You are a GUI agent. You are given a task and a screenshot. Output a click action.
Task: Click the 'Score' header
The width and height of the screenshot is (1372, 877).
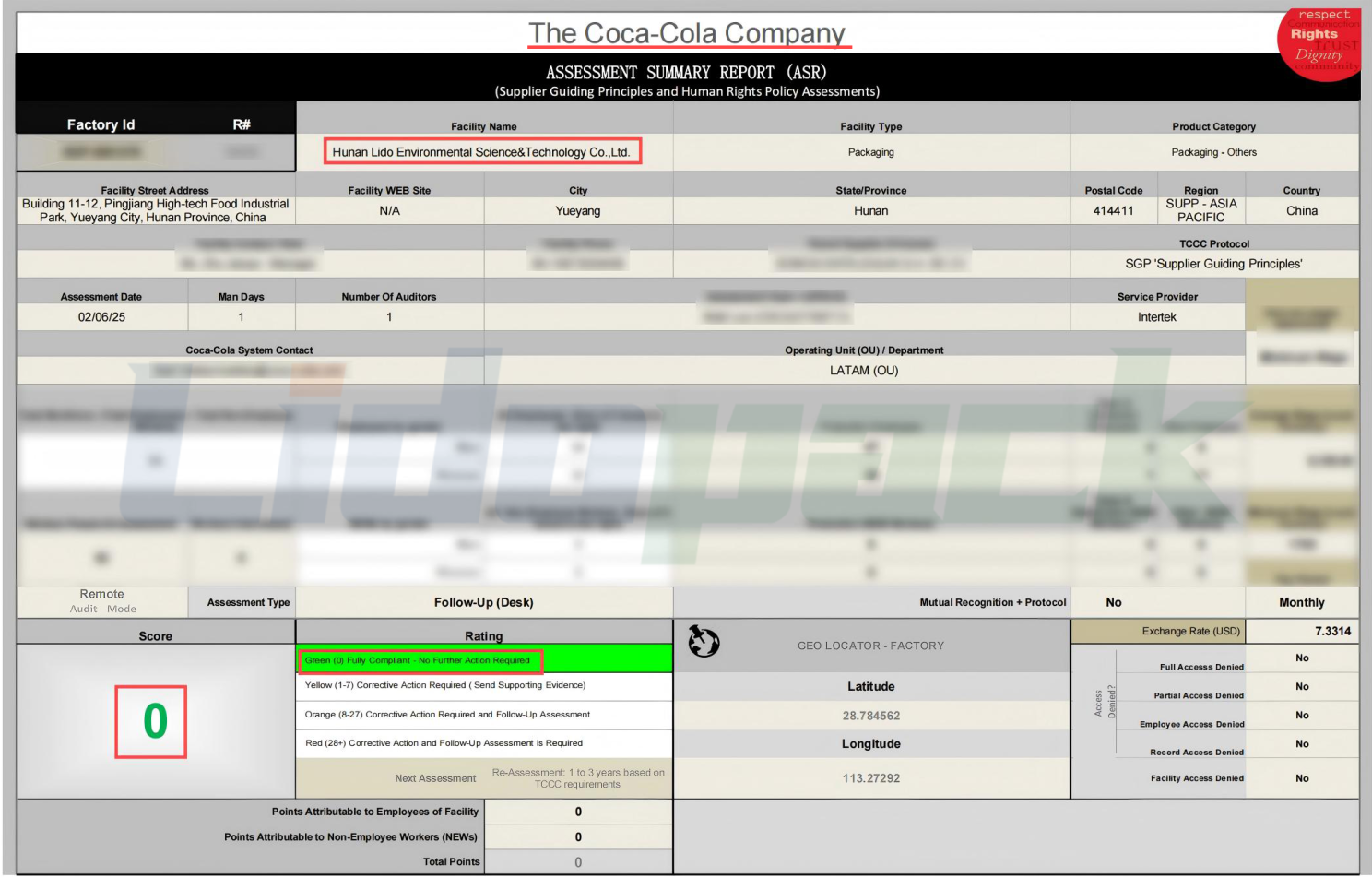pyautogui.click(x=155, y=635)
